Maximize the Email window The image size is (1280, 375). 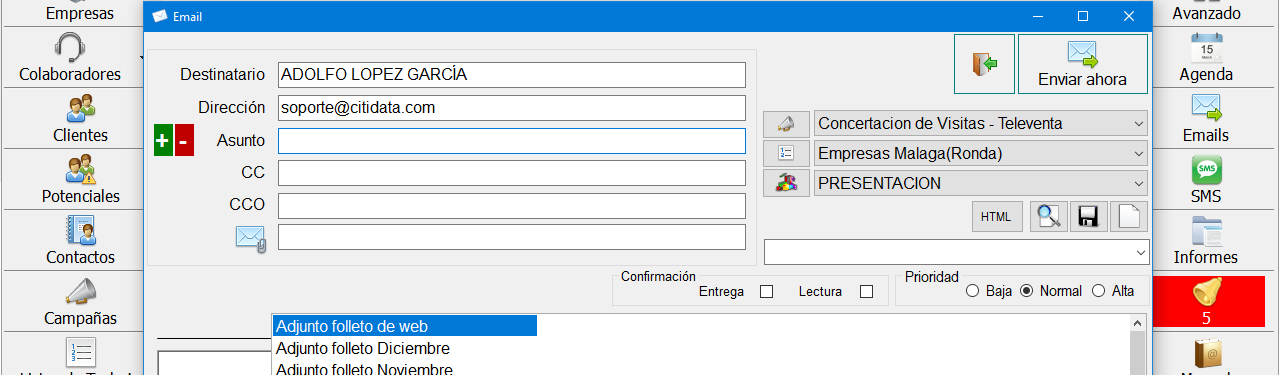(1083, 16)
